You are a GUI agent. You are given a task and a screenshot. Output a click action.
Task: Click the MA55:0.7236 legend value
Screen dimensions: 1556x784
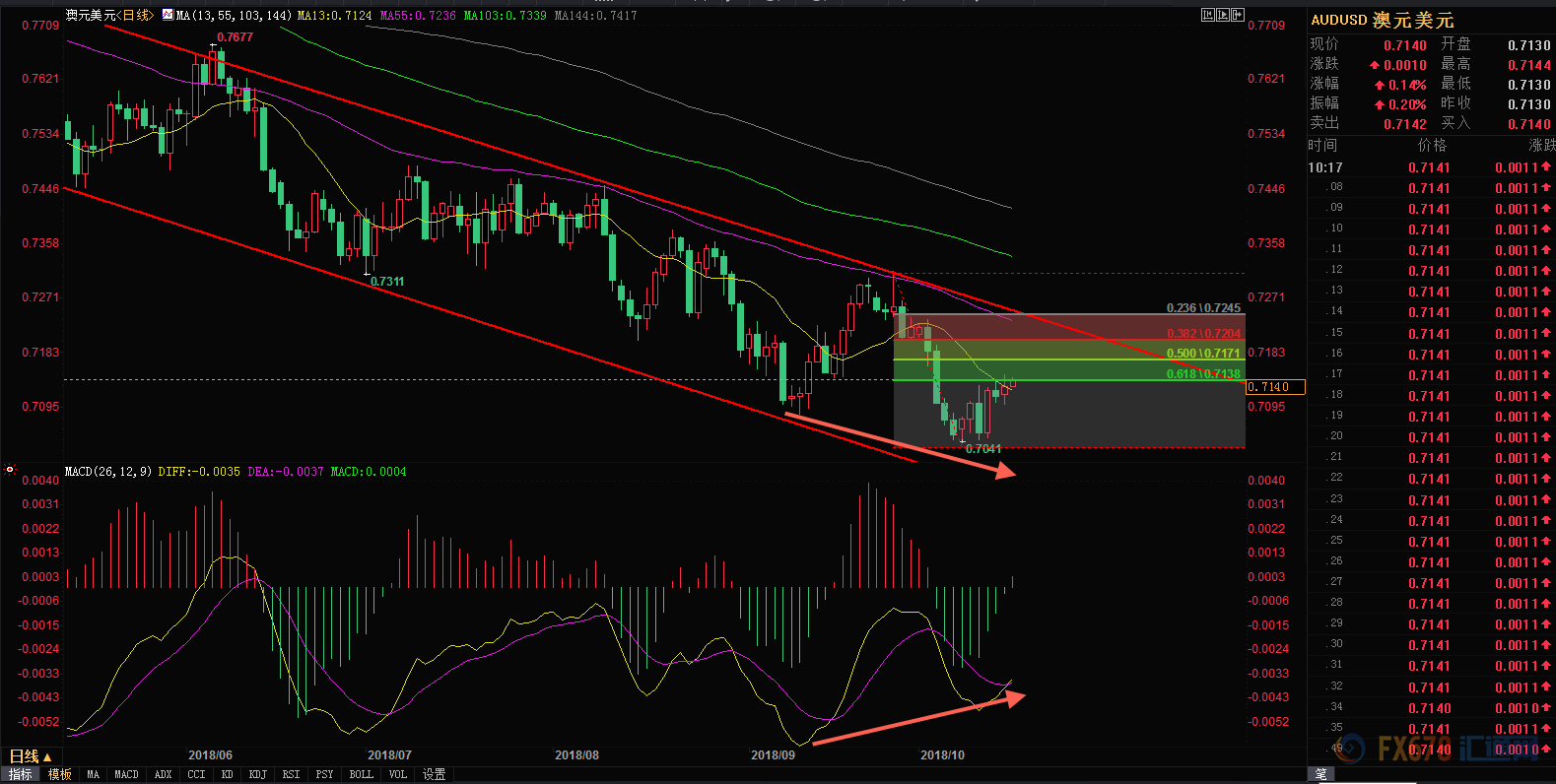(418, 16)
